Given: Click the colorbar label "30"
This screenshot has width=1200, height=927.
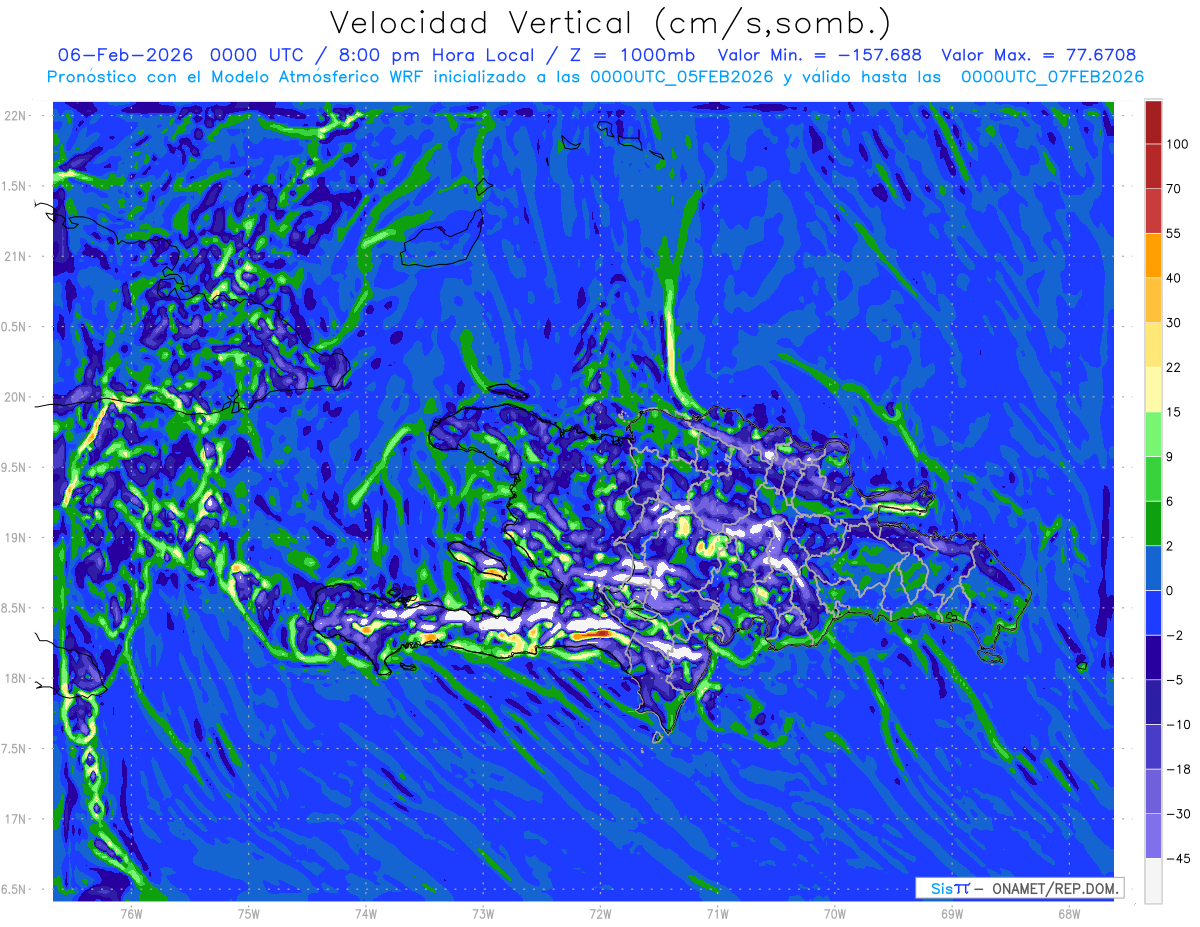Looking at the screenshot, I should [x=1174, y=323].
